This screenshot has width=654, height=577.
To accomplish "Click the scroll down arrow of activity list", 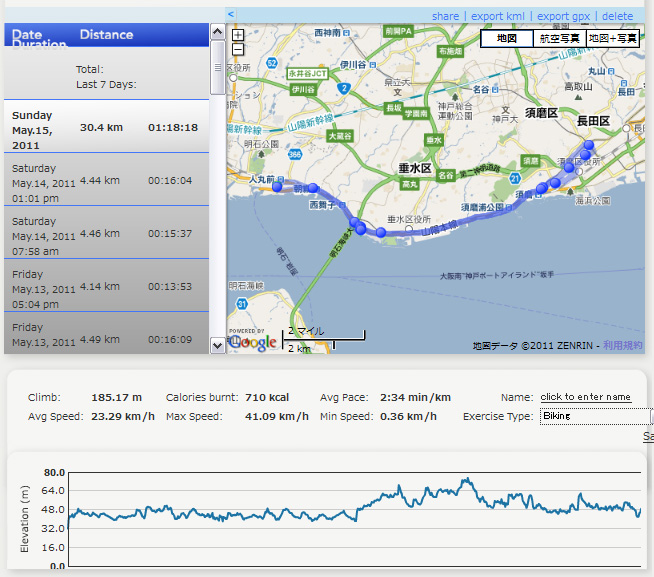I will pos(217,345).
